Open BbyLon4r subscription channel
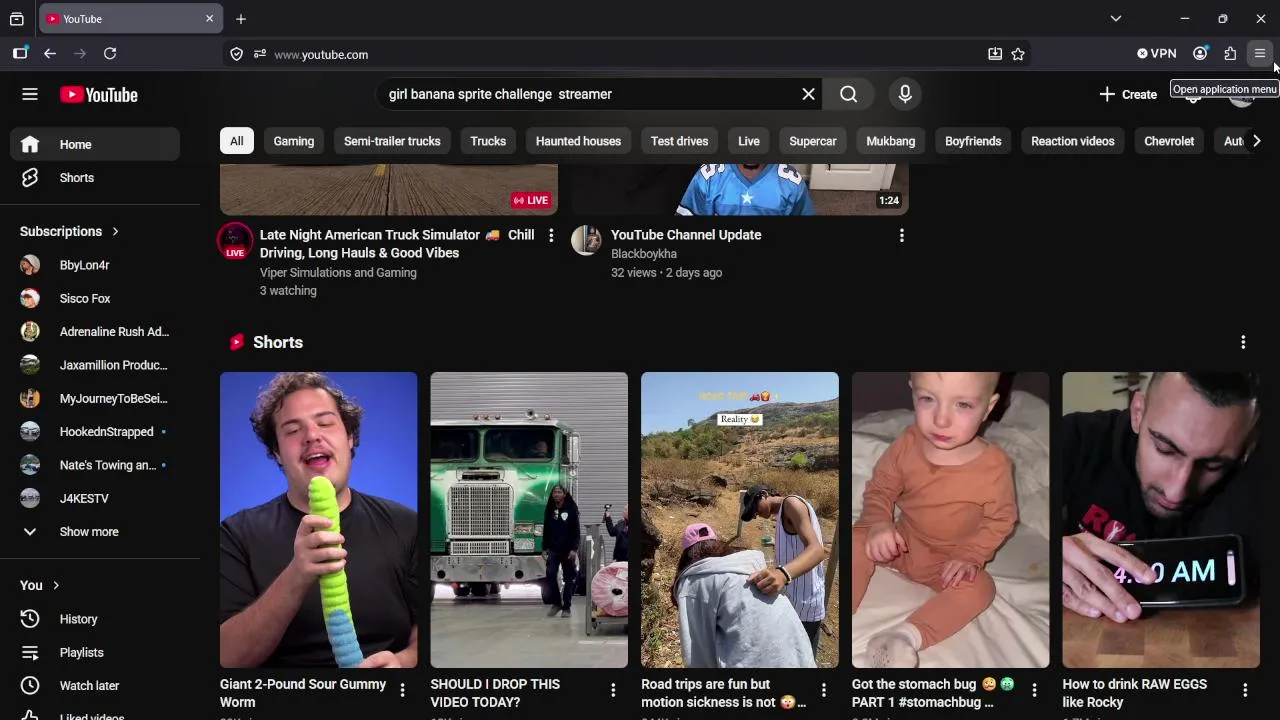1280x720 pixels. [95, 265]
